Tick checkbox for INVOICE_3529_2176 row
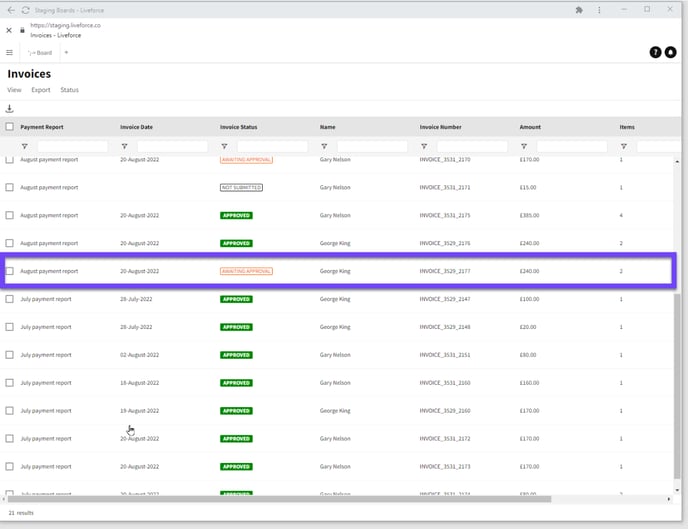This screenshot has height=529, width=688. point(9,243)
